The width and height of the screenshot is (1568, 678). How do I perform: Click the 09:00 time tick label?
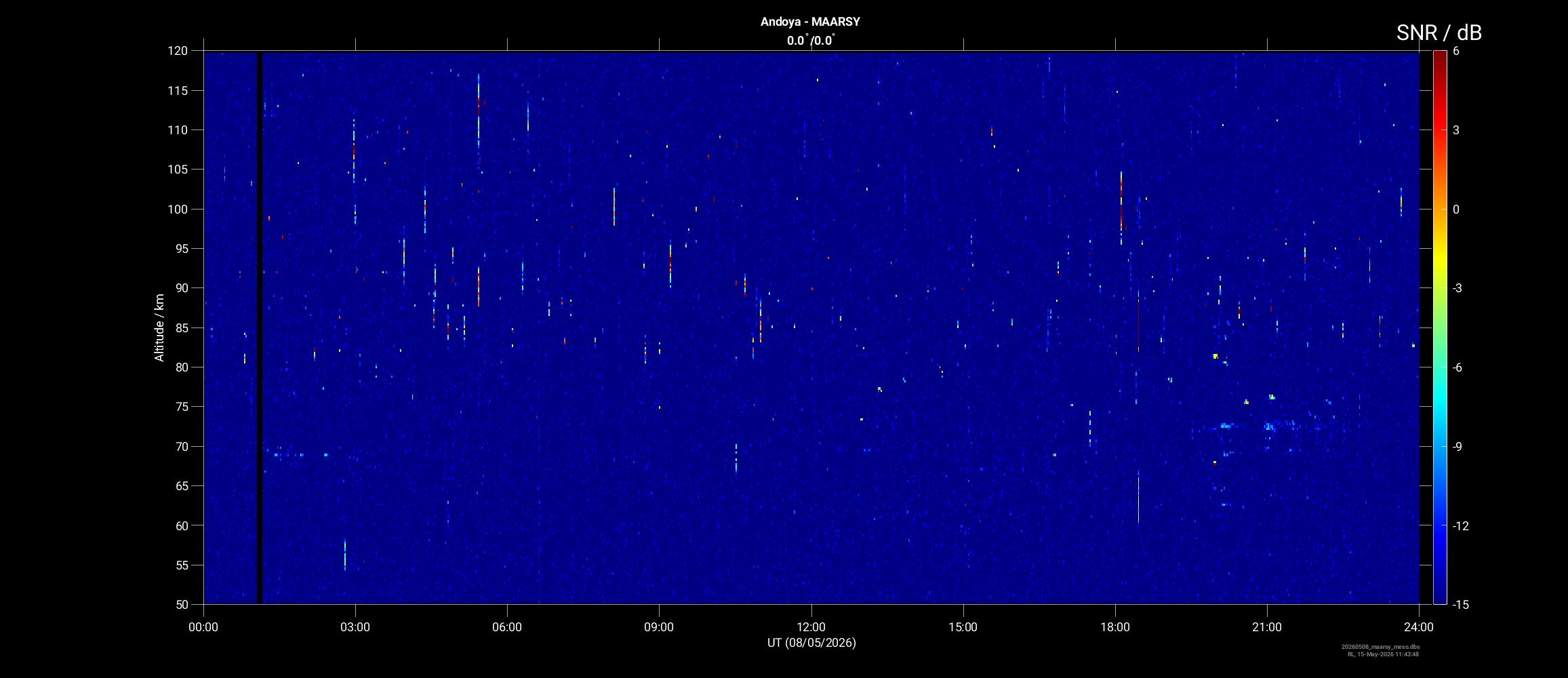point(659,627)
